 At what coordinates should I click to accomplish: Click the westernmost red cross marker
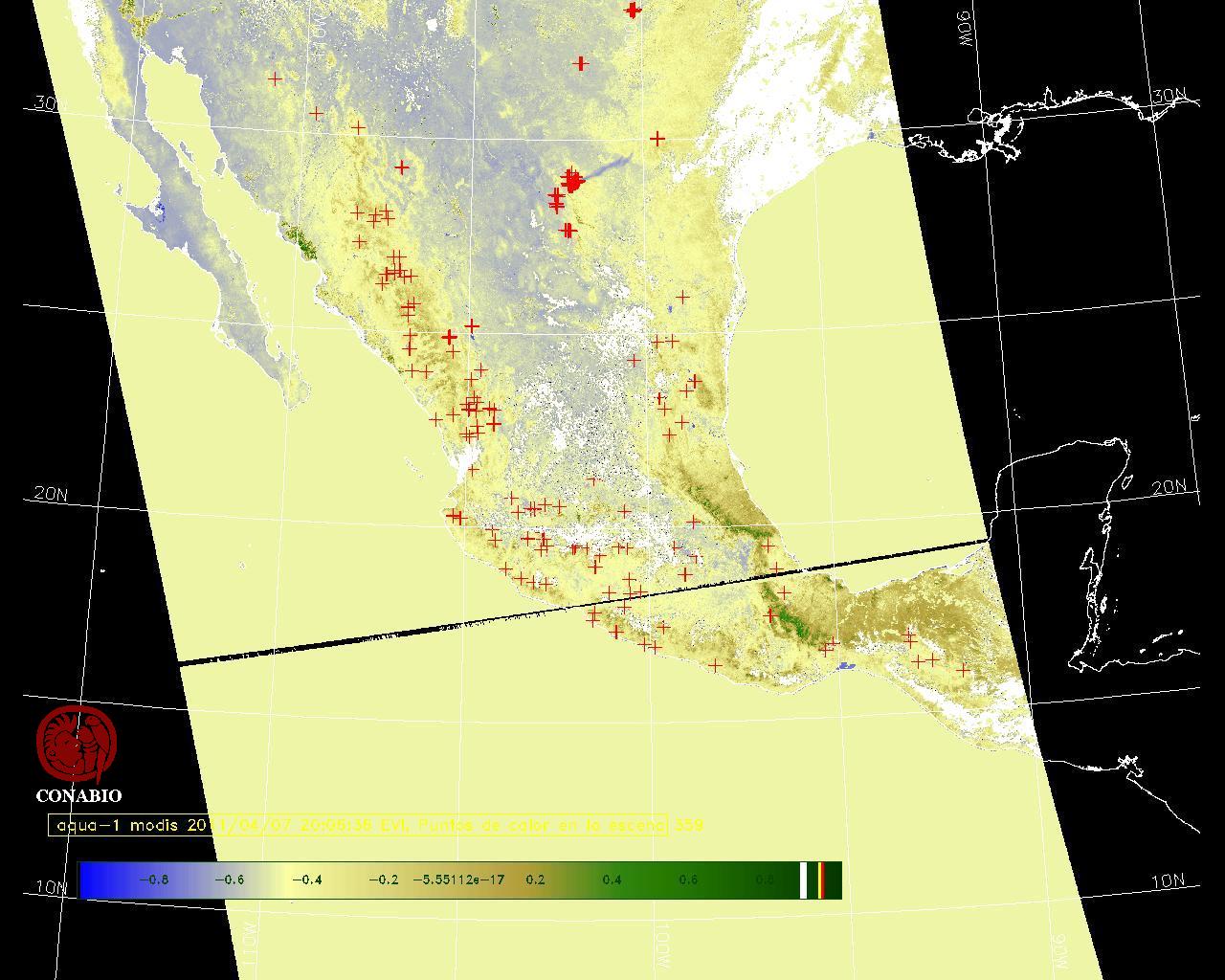tap(276, 79)
